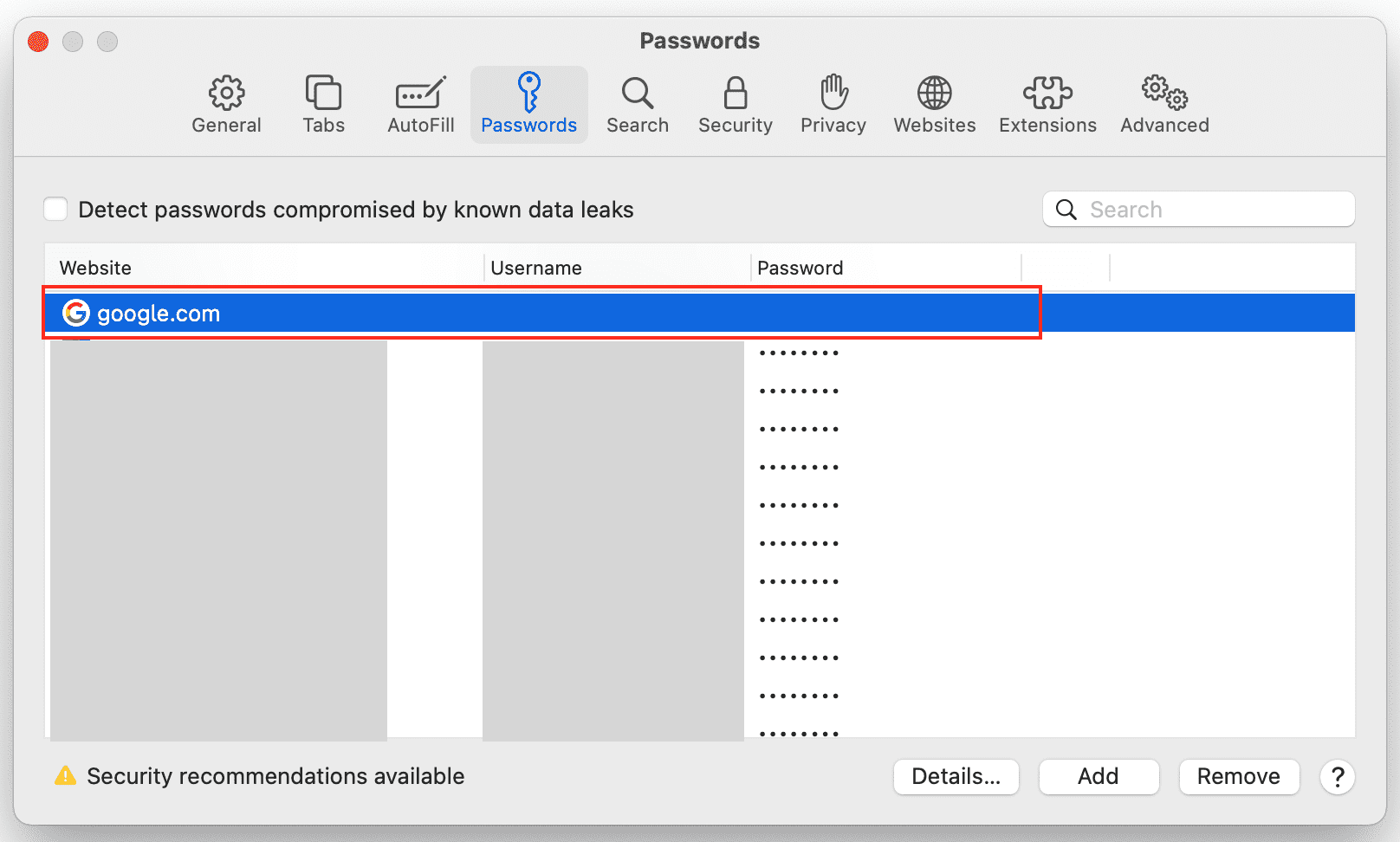Image resolution: width=1400 pixels, height=842 pixels.
Task: Open help with the question mark button
Action: point(1337,777)
